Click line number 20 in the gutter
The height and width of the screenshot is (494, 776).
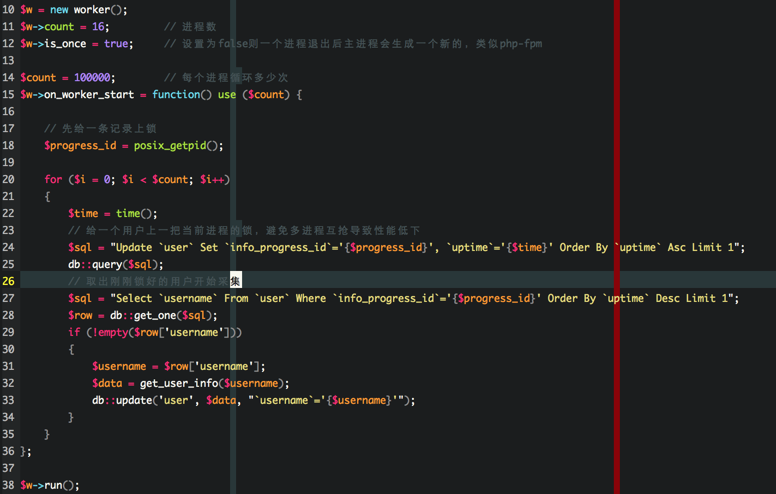point(8,179)
